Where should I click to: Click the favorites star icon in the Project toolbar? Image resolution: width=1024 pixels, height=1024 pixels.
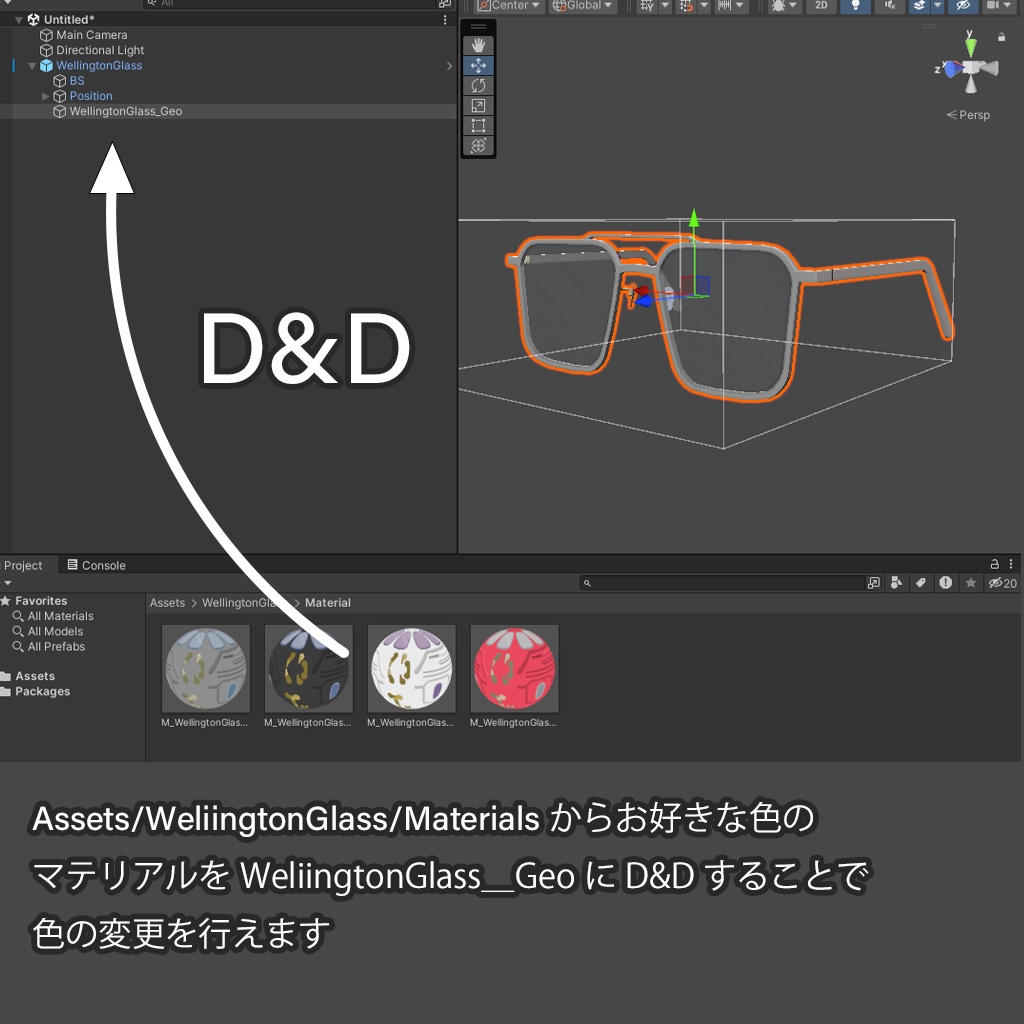click(x=970, y=582)
